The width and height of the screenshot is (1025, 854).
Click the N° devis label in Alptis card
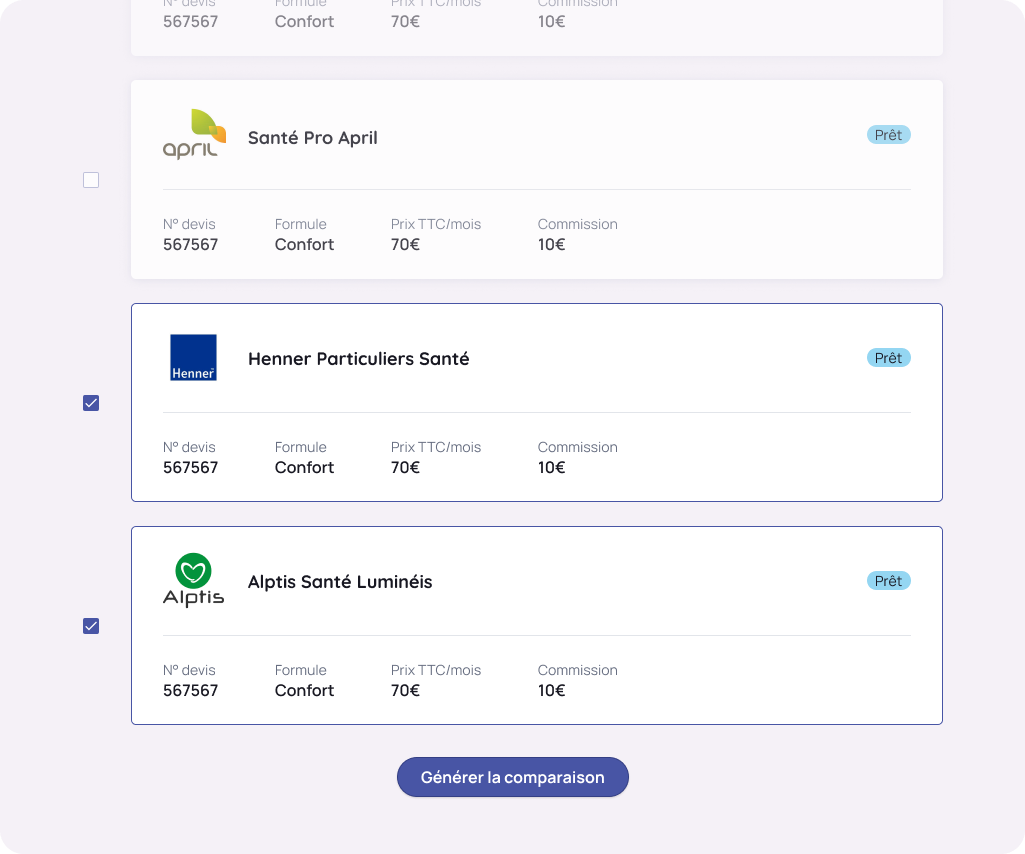click(x=189, y=670)
